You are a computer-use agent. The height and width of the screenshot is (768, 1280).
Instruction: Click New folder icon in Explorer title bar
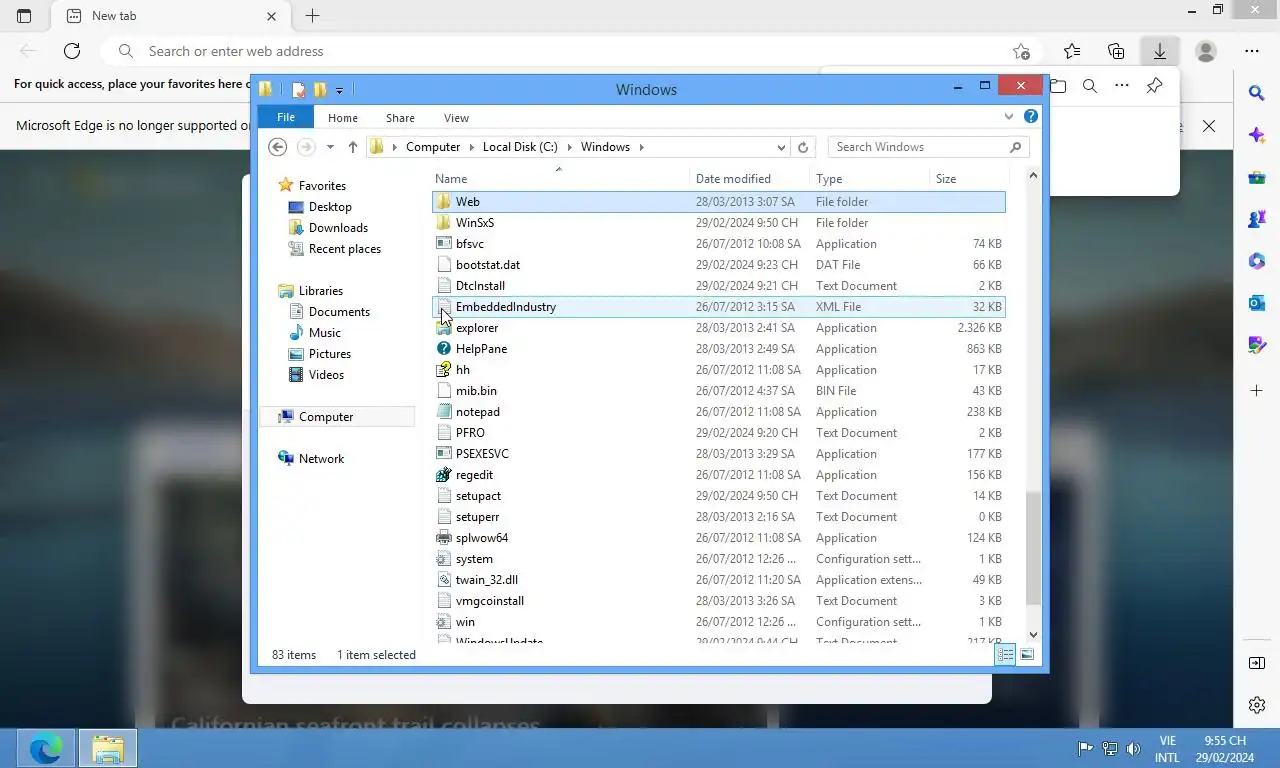(320, 90)
